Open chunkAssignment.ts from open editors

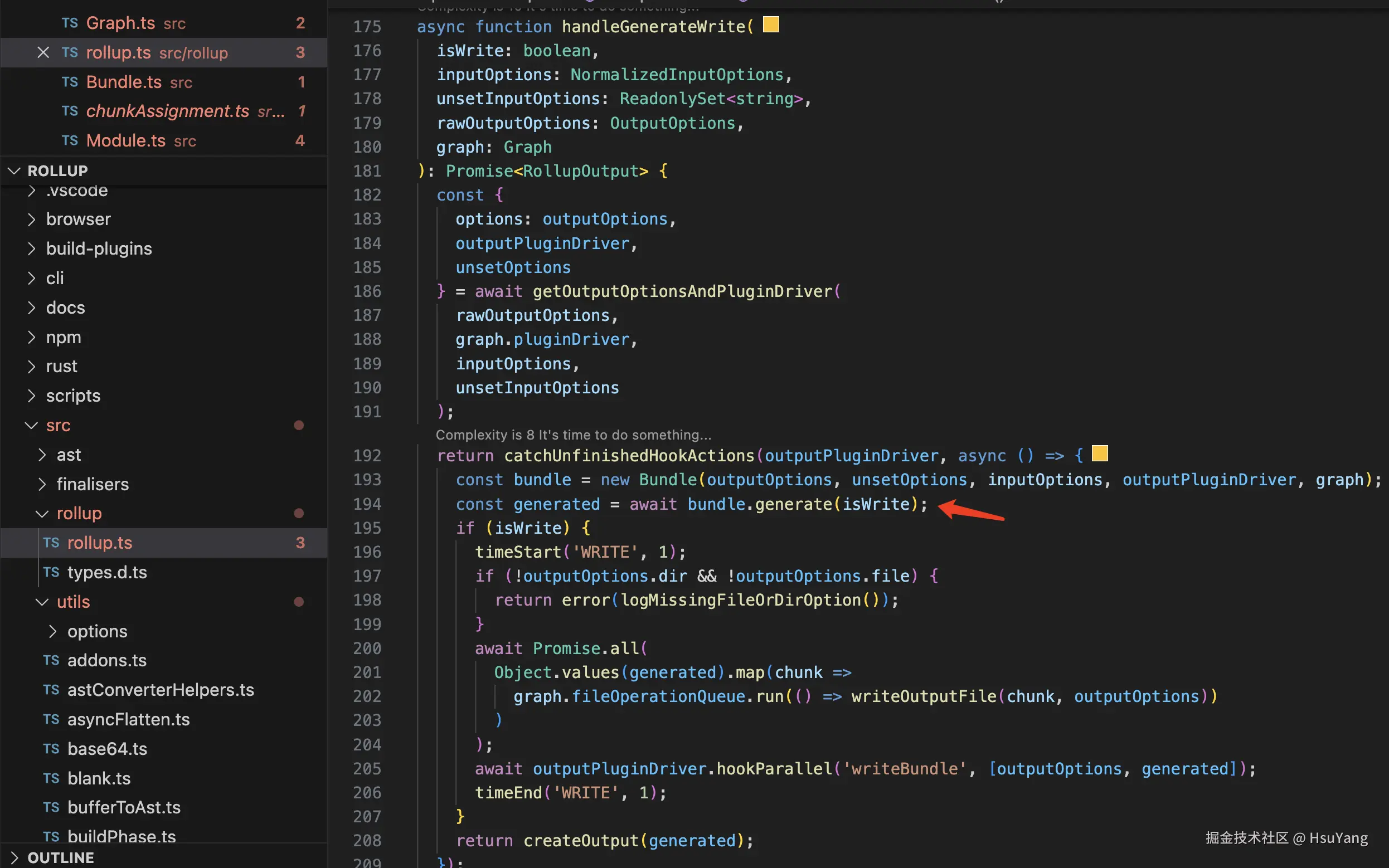[x=167, y=111]
